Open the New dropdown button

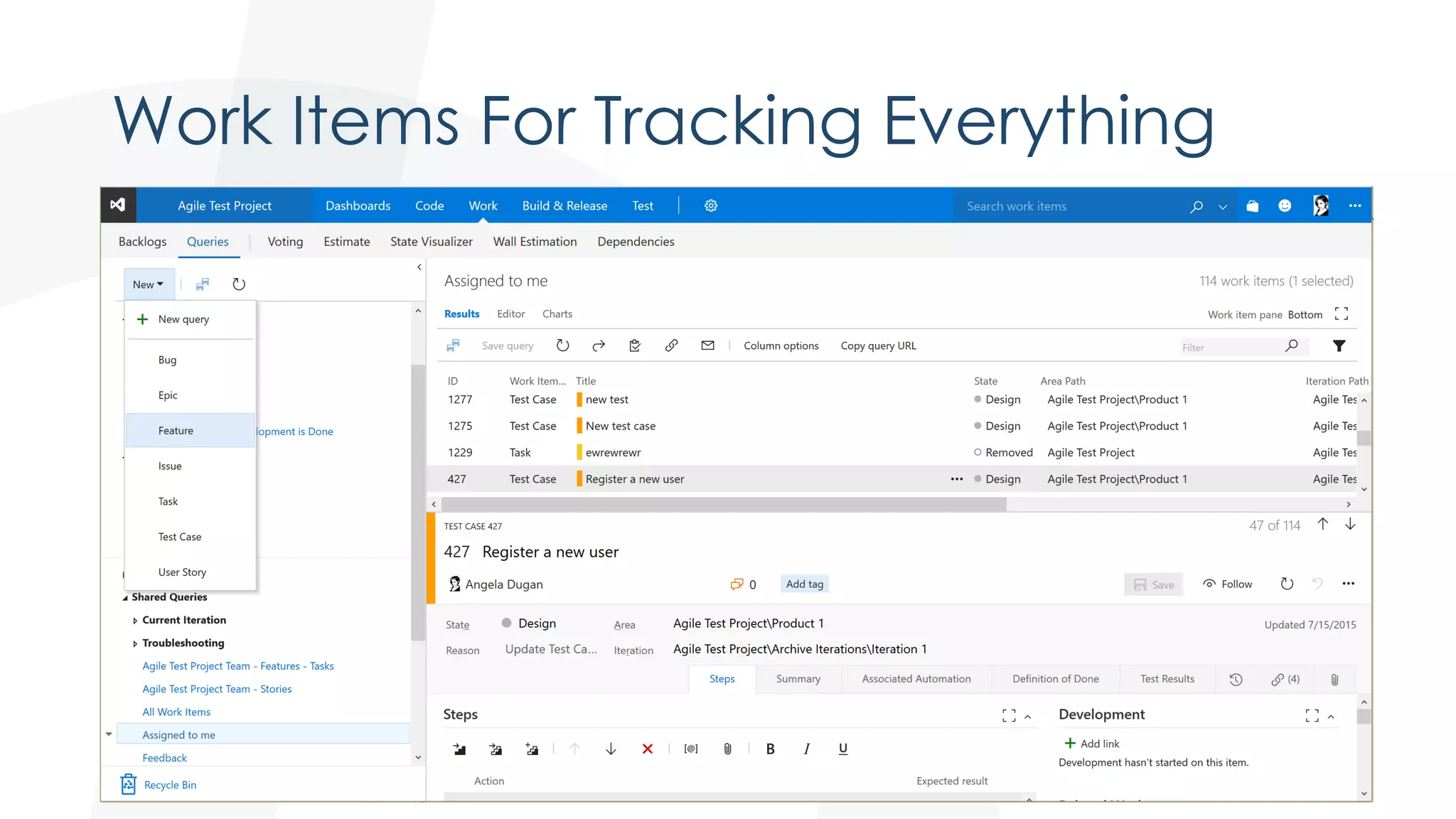click(148, 284)
